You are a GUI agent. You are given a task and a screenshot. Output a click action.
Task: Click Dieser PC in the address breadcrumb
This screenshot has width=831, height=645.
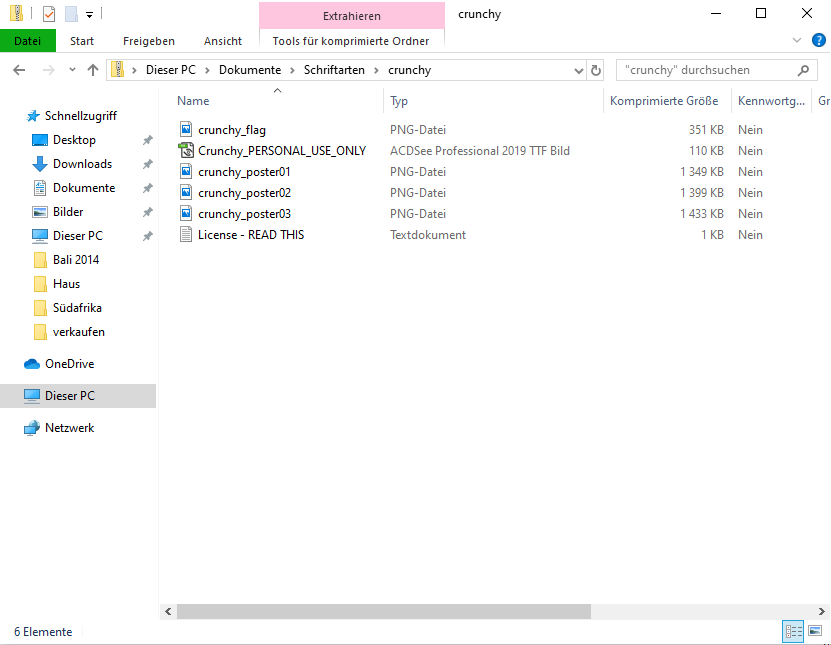(x=171, y=70)
